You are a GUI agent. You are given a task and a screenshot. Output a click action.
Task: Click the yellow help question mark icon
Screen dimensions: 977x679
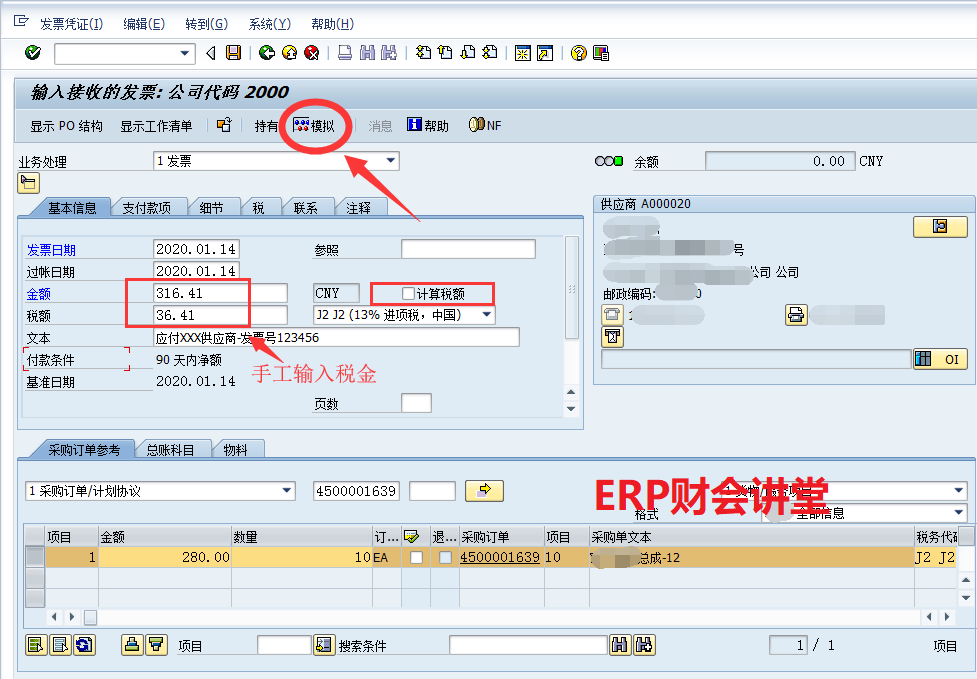pyautogui.click(x=578, y=53)
